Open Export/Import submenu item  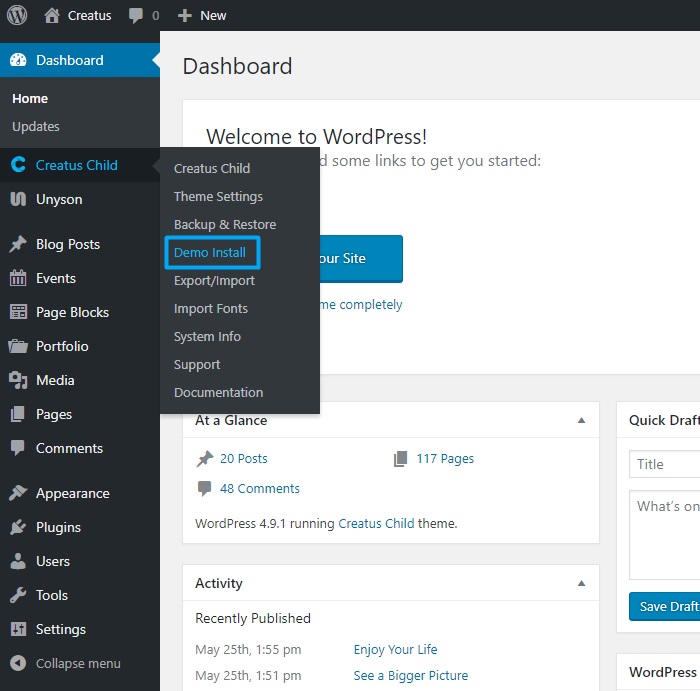click(x=214, y=280)
